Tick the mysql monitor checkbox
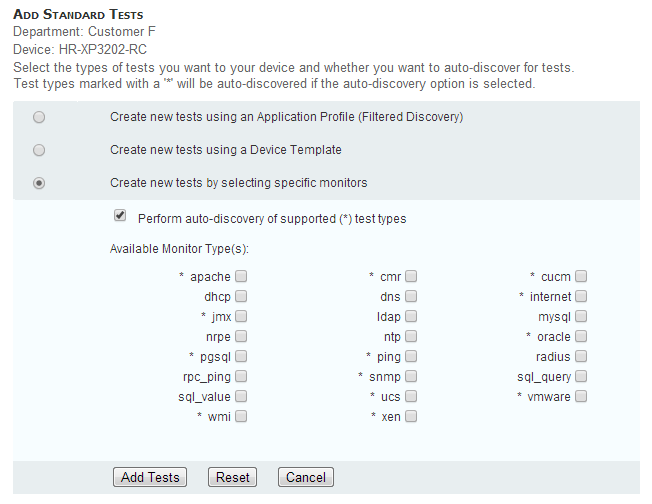The image size is (652, 504). tap(581, 316)
